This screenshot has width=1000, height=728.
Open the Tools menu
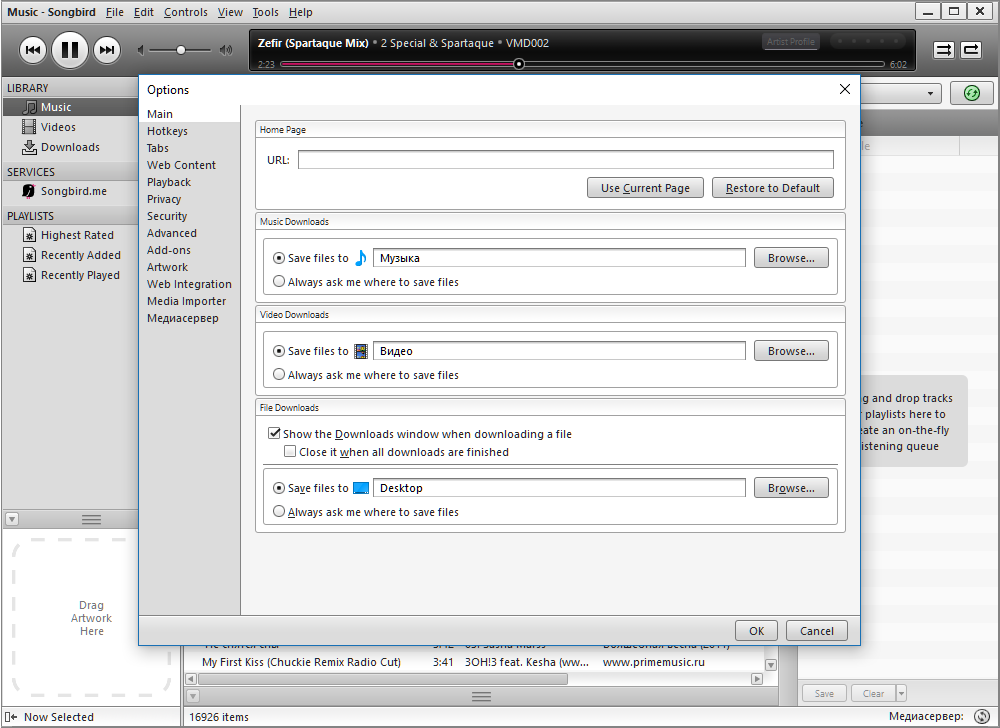point(265,12)
